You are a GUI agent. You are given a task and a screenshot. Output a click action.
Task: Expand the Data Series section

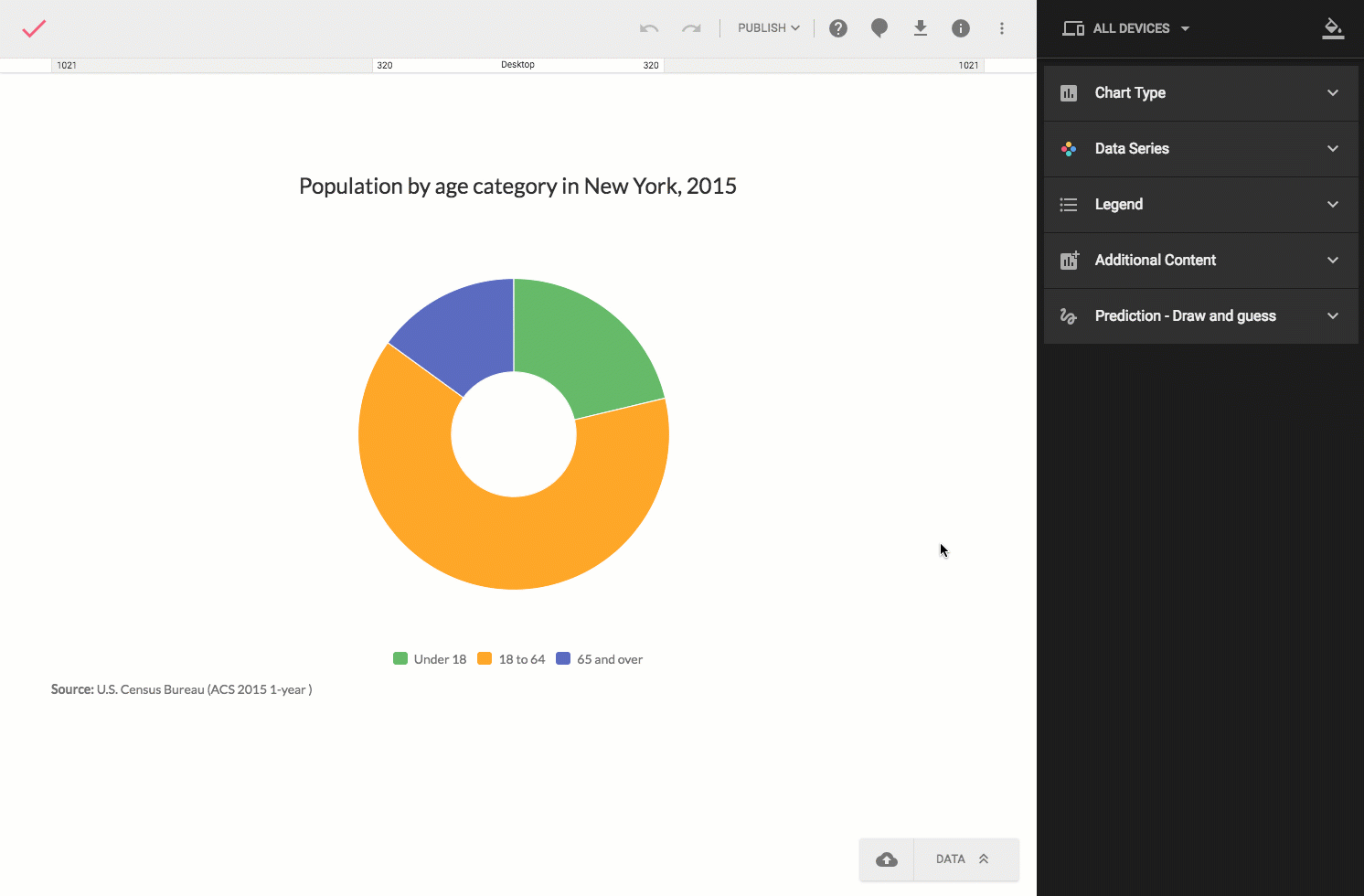click(1333, 148)
